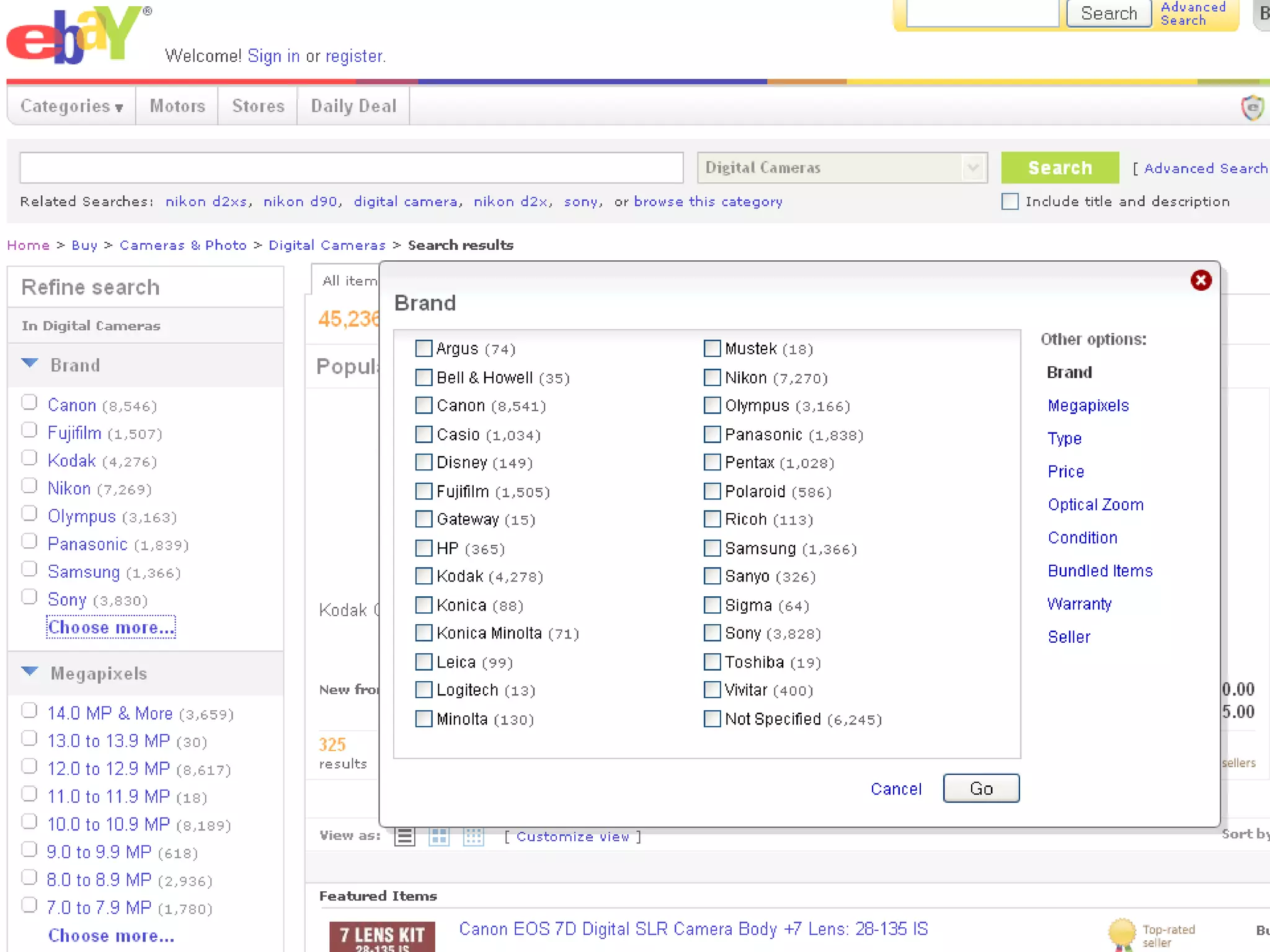Click the eBay logo
This screenshot has width=1270, height=952.
pyautogui.click(x=74, y=36)
